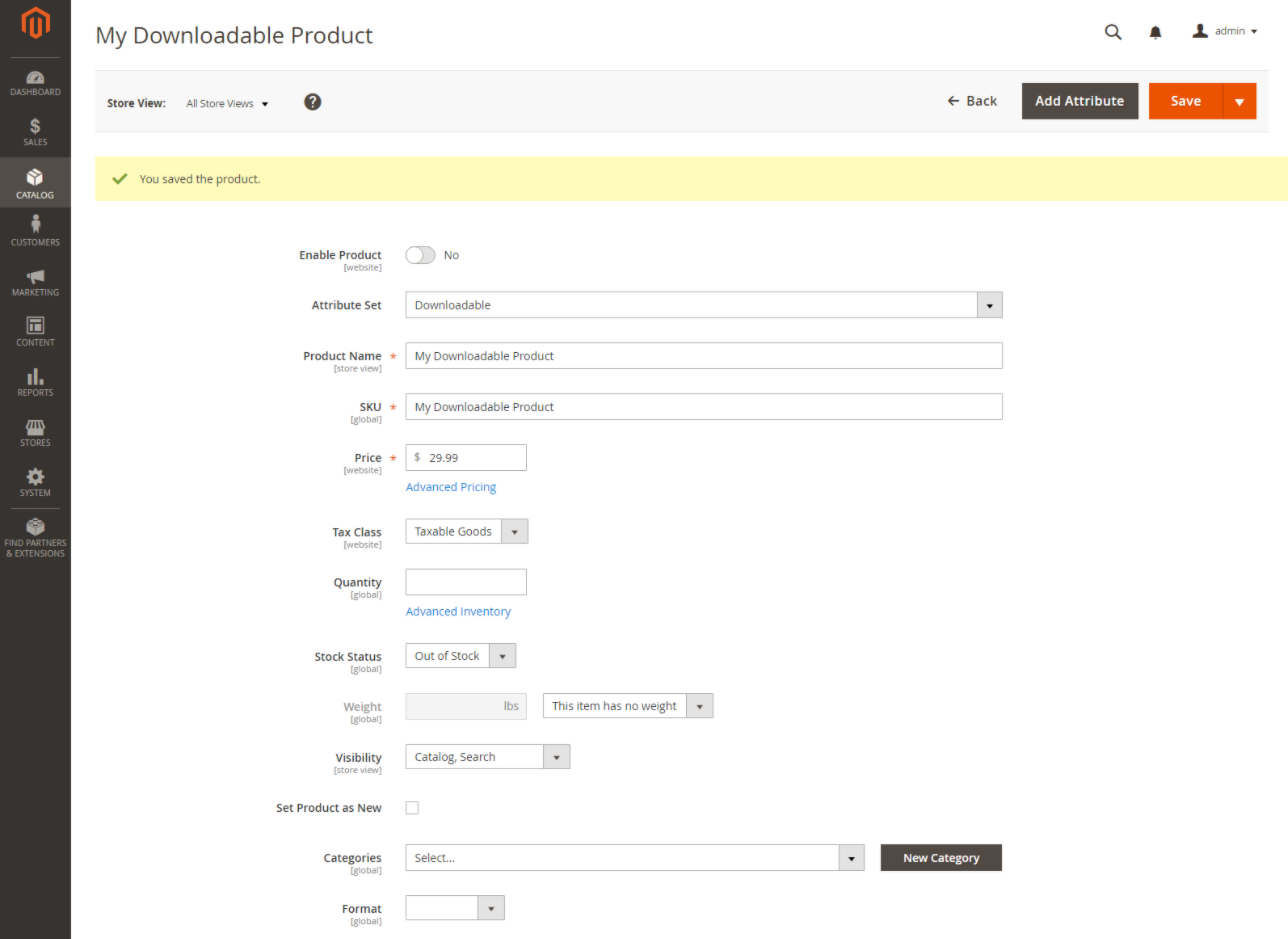Open the Stock Status dropdown

tap(502, 656)
